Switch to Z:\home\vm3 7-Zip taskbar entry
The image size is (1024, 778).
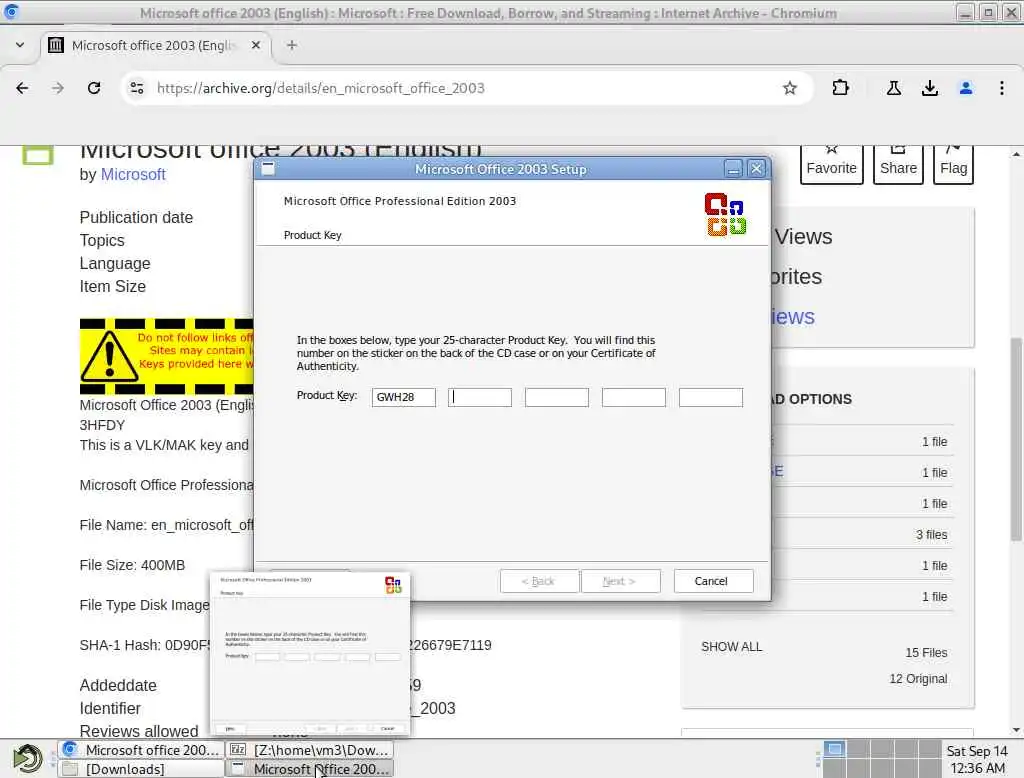(310, 750)
